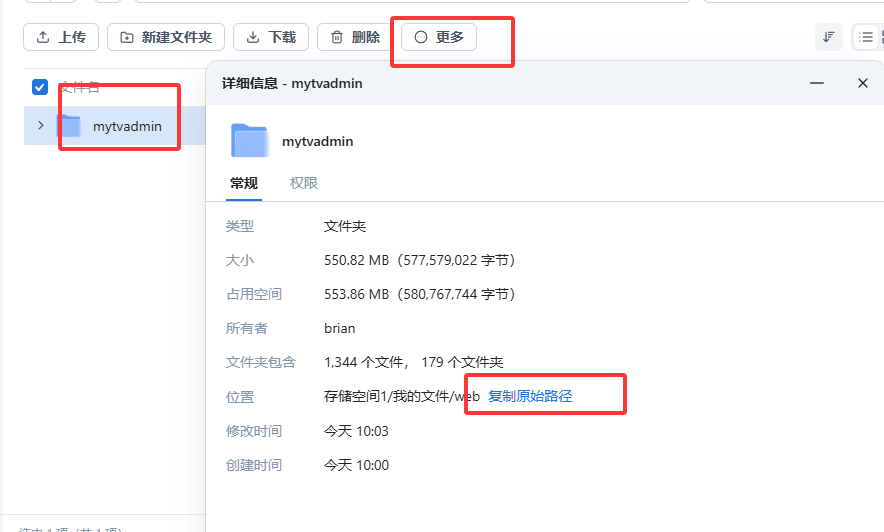Screen dimensions: 884x532
Task: Expand the mytvadmin folder row chevron
Action: pyautogui.click(x=41, y=126)
